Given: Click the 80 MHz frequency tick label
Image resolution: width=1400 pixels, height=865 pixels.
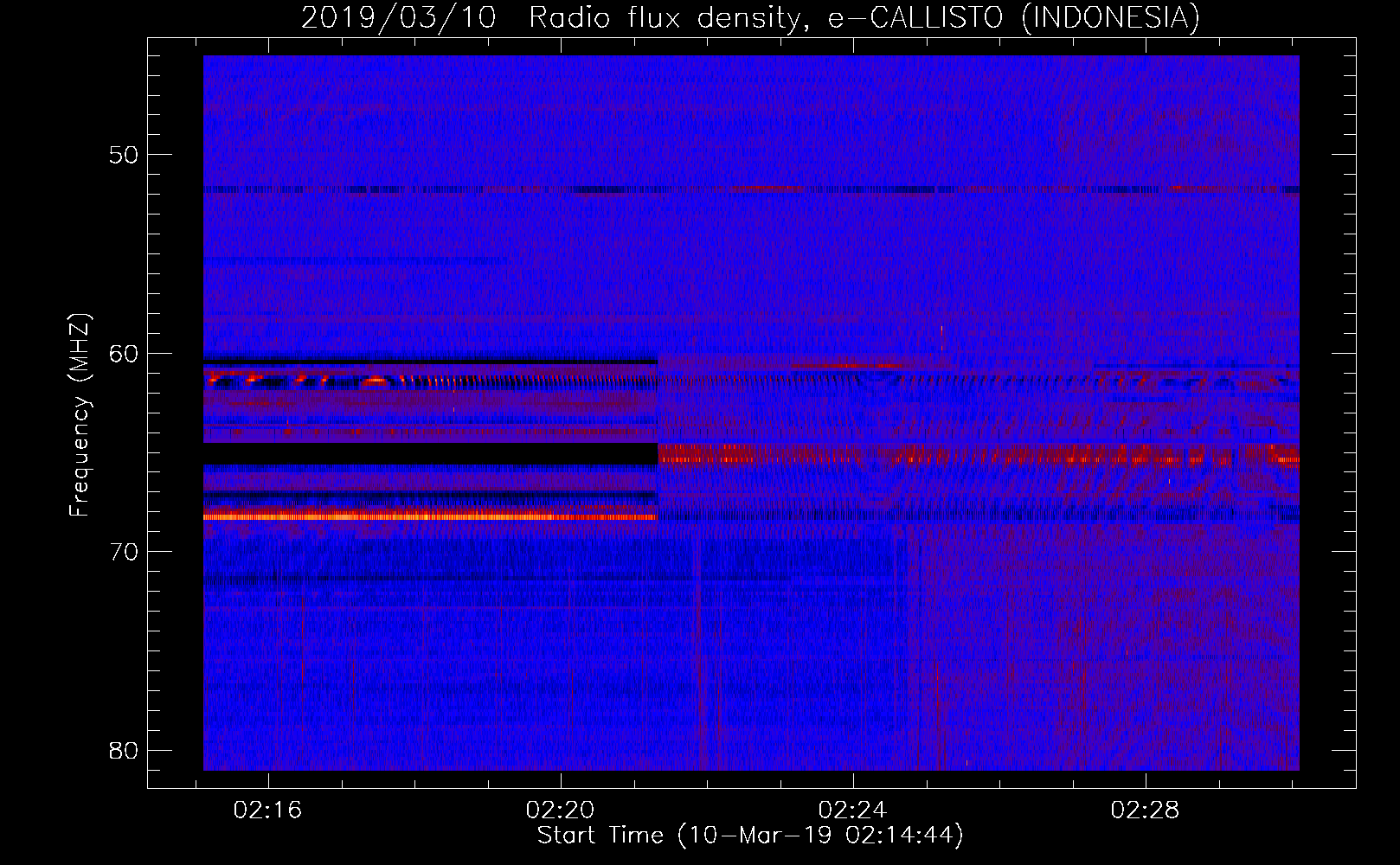Looking at the screenshot, I should point(124,750).
